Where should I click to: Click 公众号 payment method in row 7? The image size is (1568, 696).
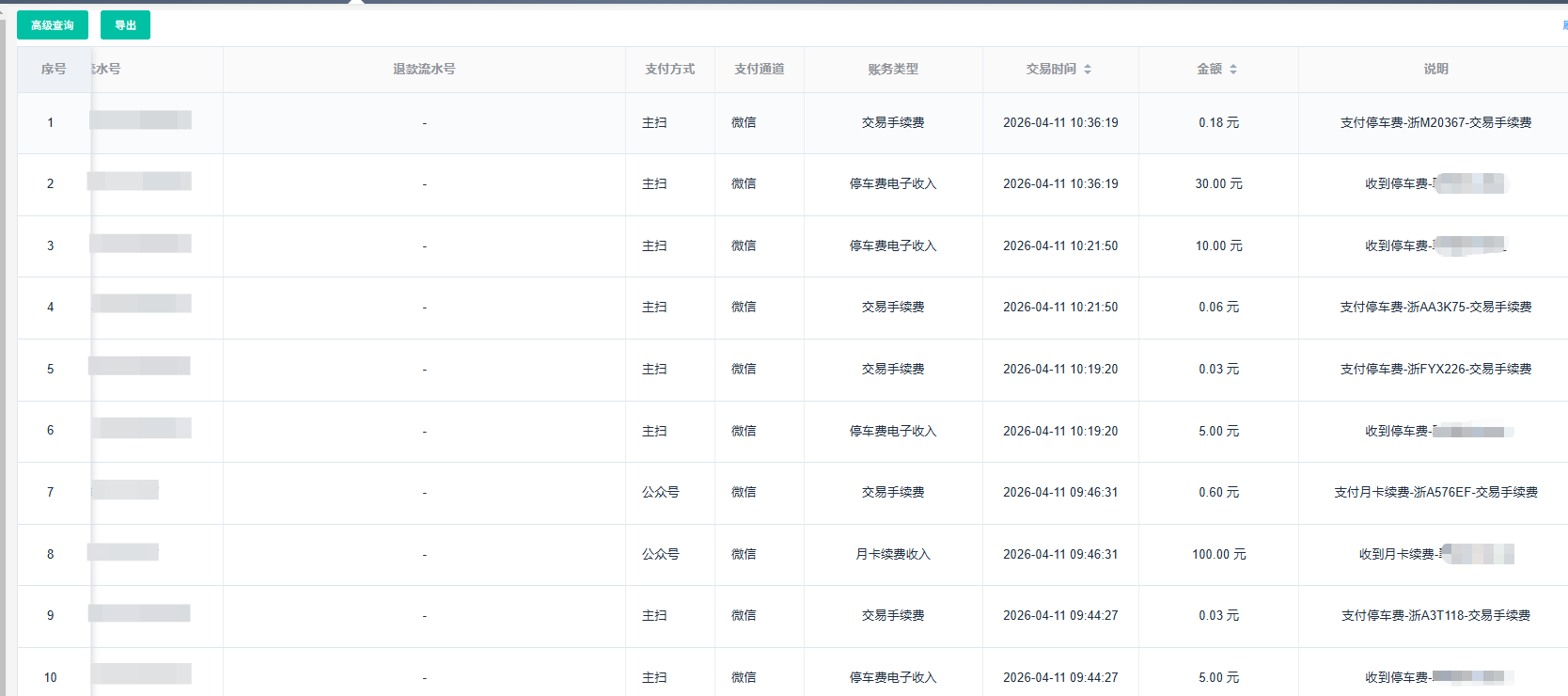click(x=661, y=492)
